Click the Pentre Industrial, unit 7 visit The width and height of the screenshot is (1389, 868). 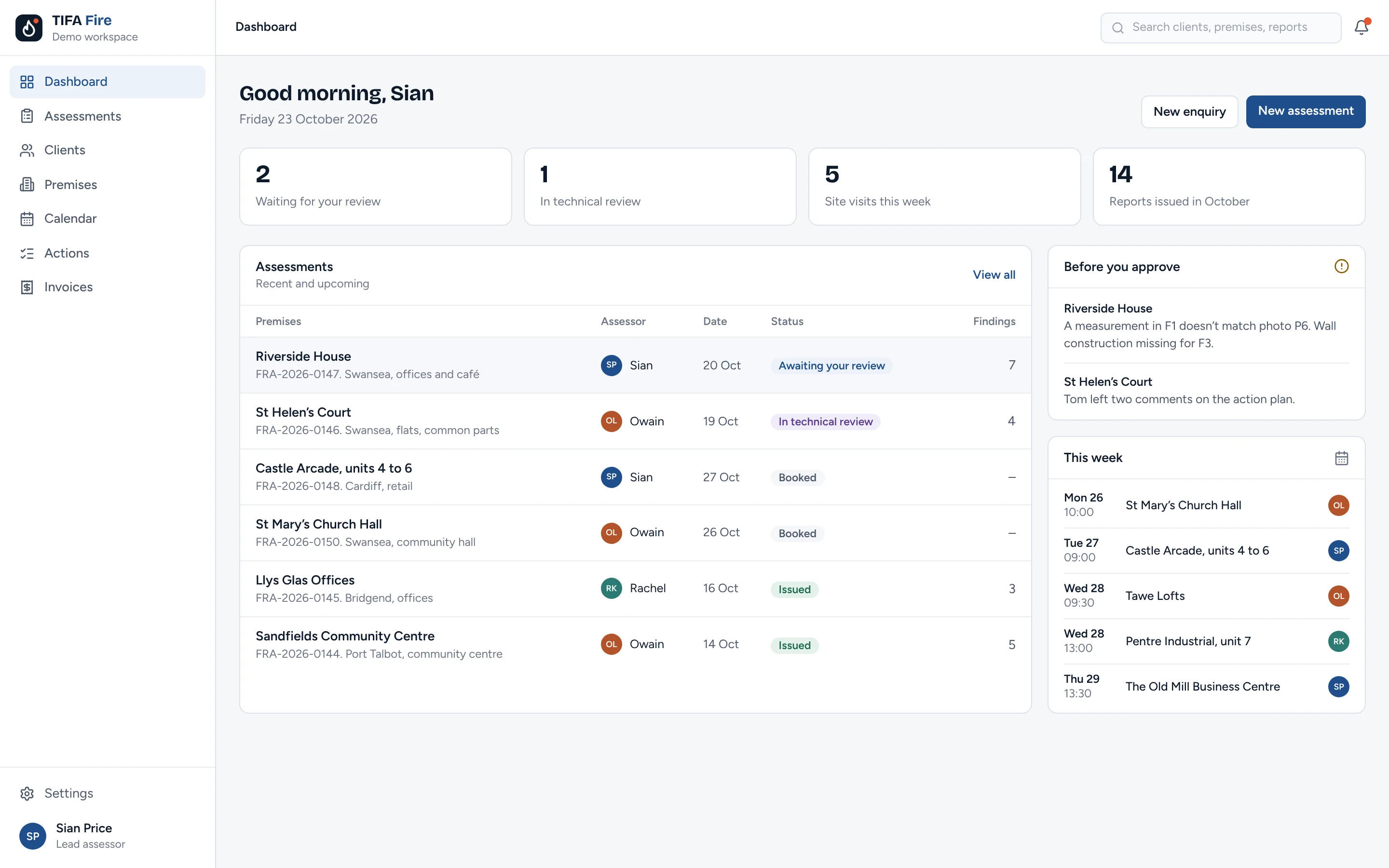click(1206, 641)
